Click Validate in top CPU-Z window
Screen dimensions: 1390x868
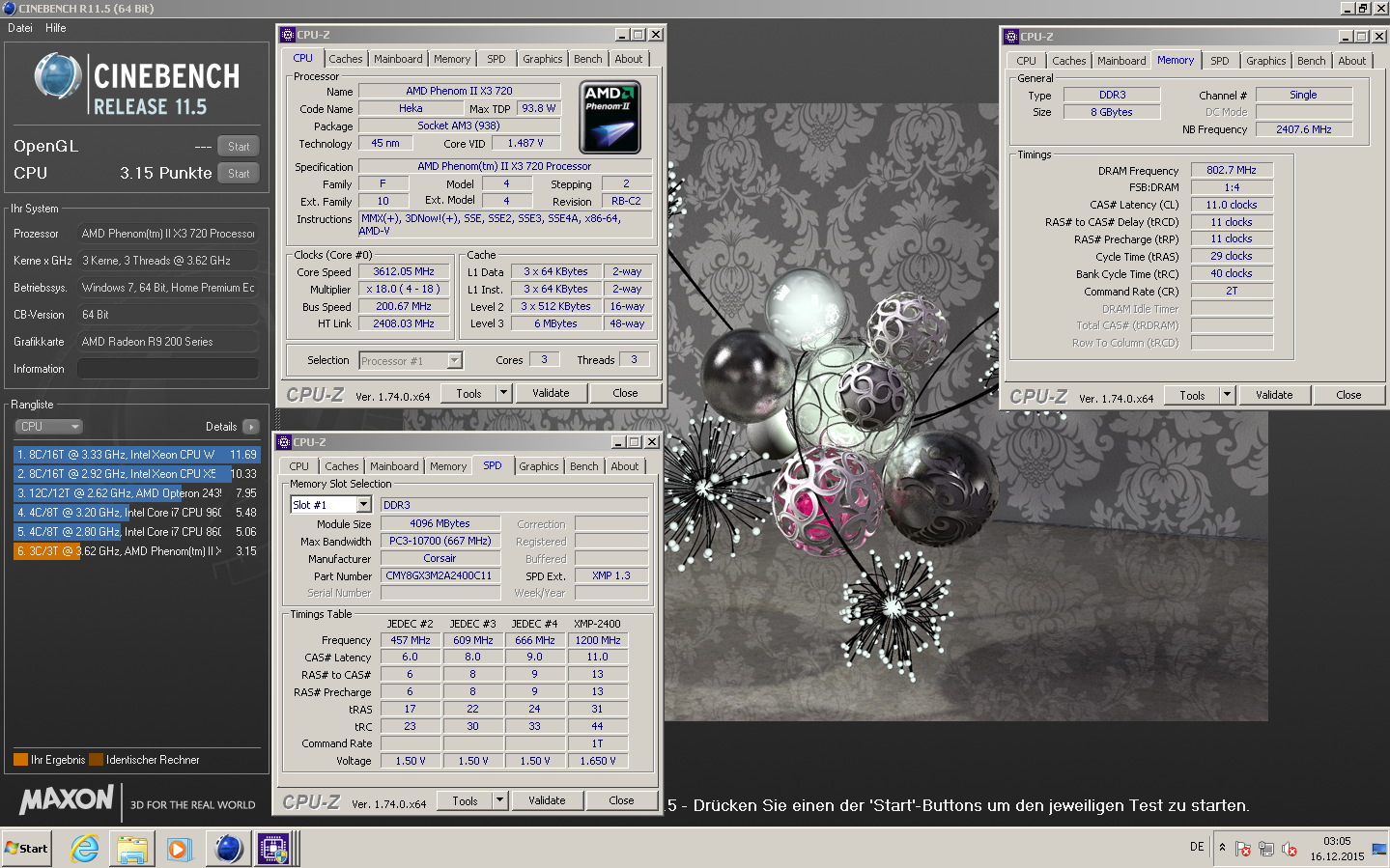[x=551, y=394]
